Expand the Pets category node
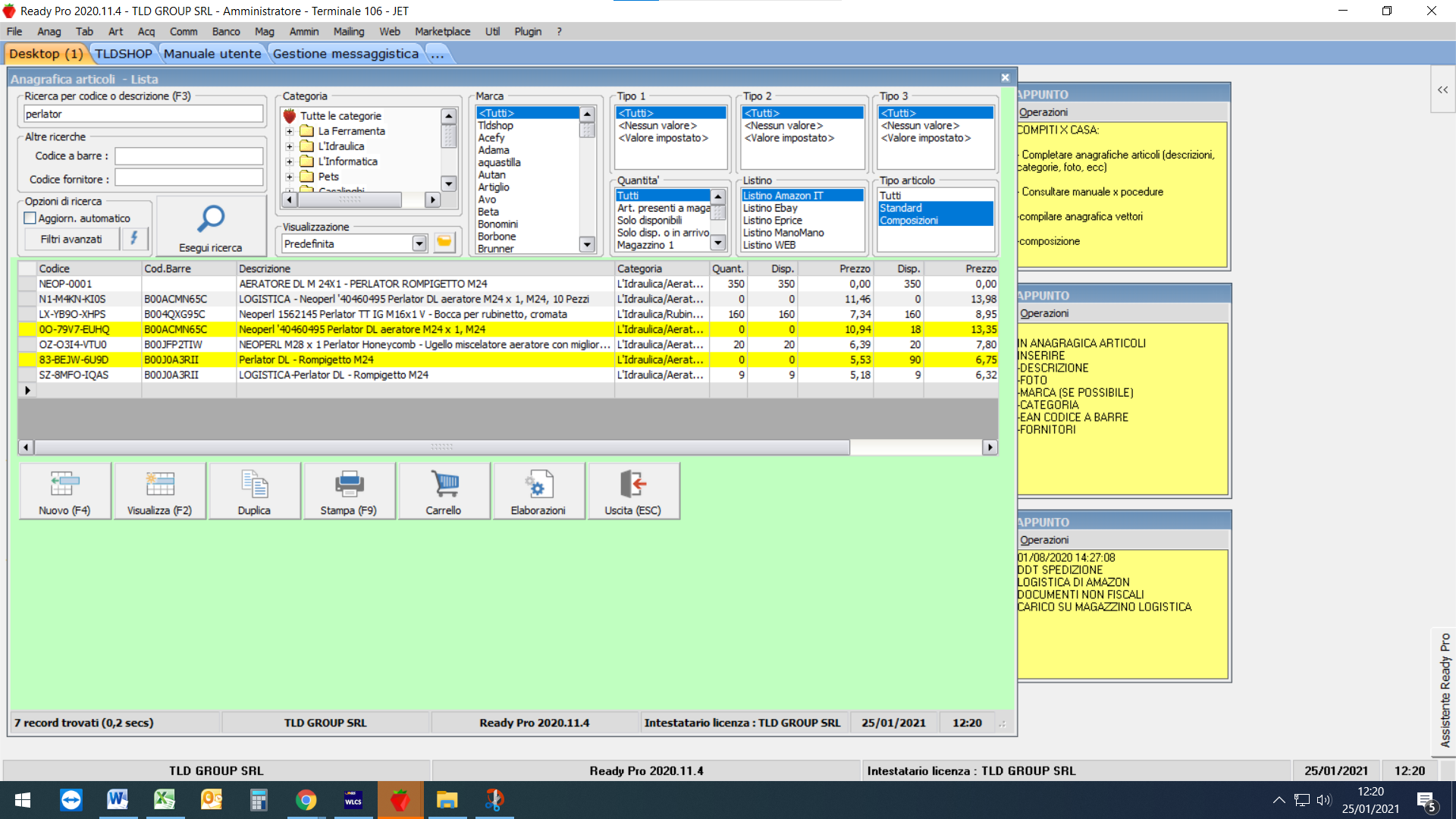 point(289,177)
